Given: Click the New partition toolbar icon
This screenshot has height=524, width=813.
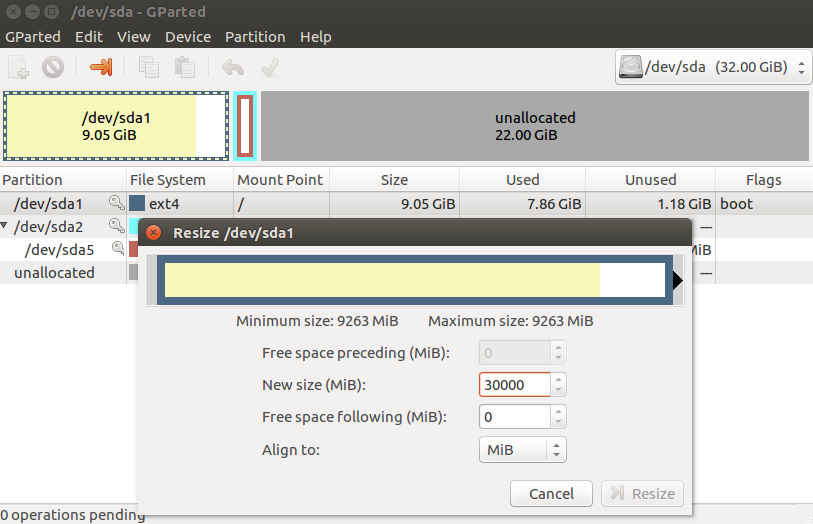Looking at the screenshot, I should pyautogui.click(x=19, y=67).
